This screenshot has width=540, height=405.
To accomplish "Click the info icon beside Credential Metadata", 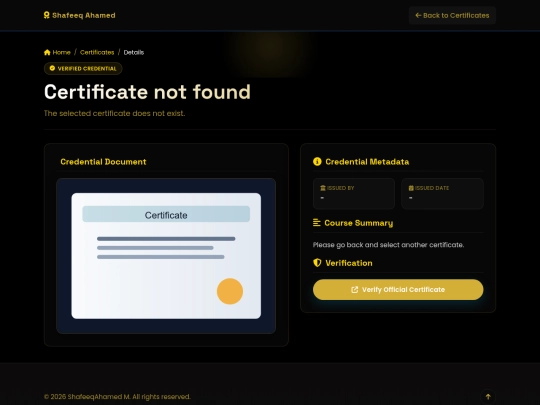I will pos(317,162).
